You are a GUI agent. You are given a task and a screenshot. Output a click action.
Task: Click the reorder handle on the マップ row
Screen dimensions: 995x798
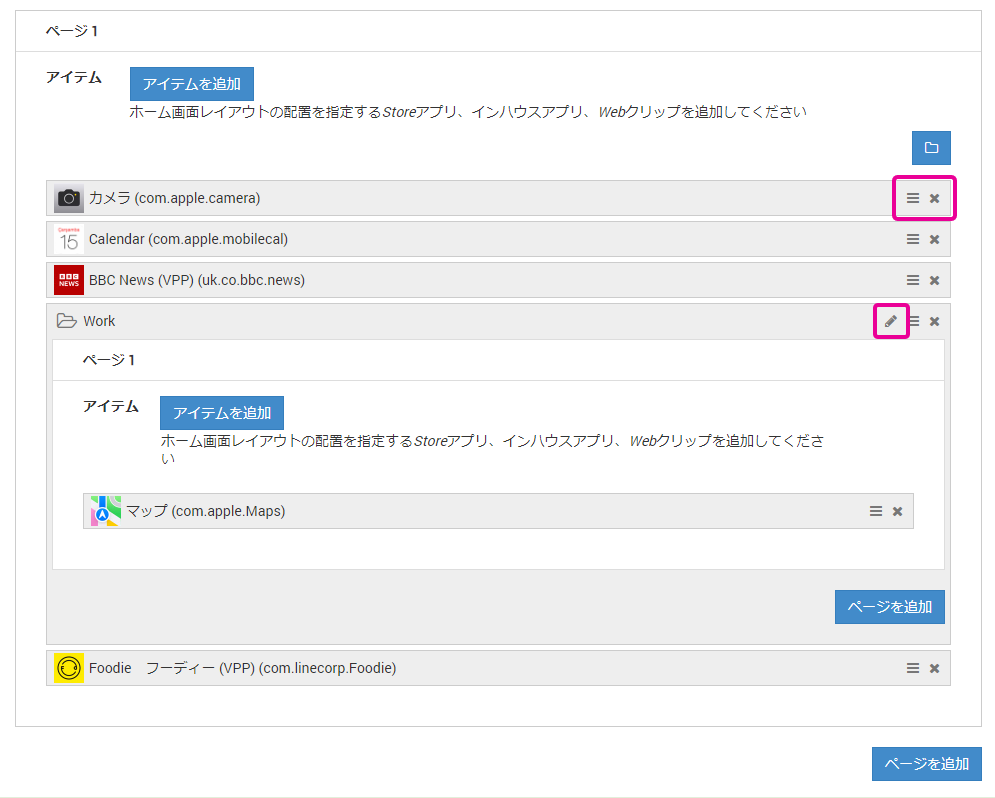(876, 511)
